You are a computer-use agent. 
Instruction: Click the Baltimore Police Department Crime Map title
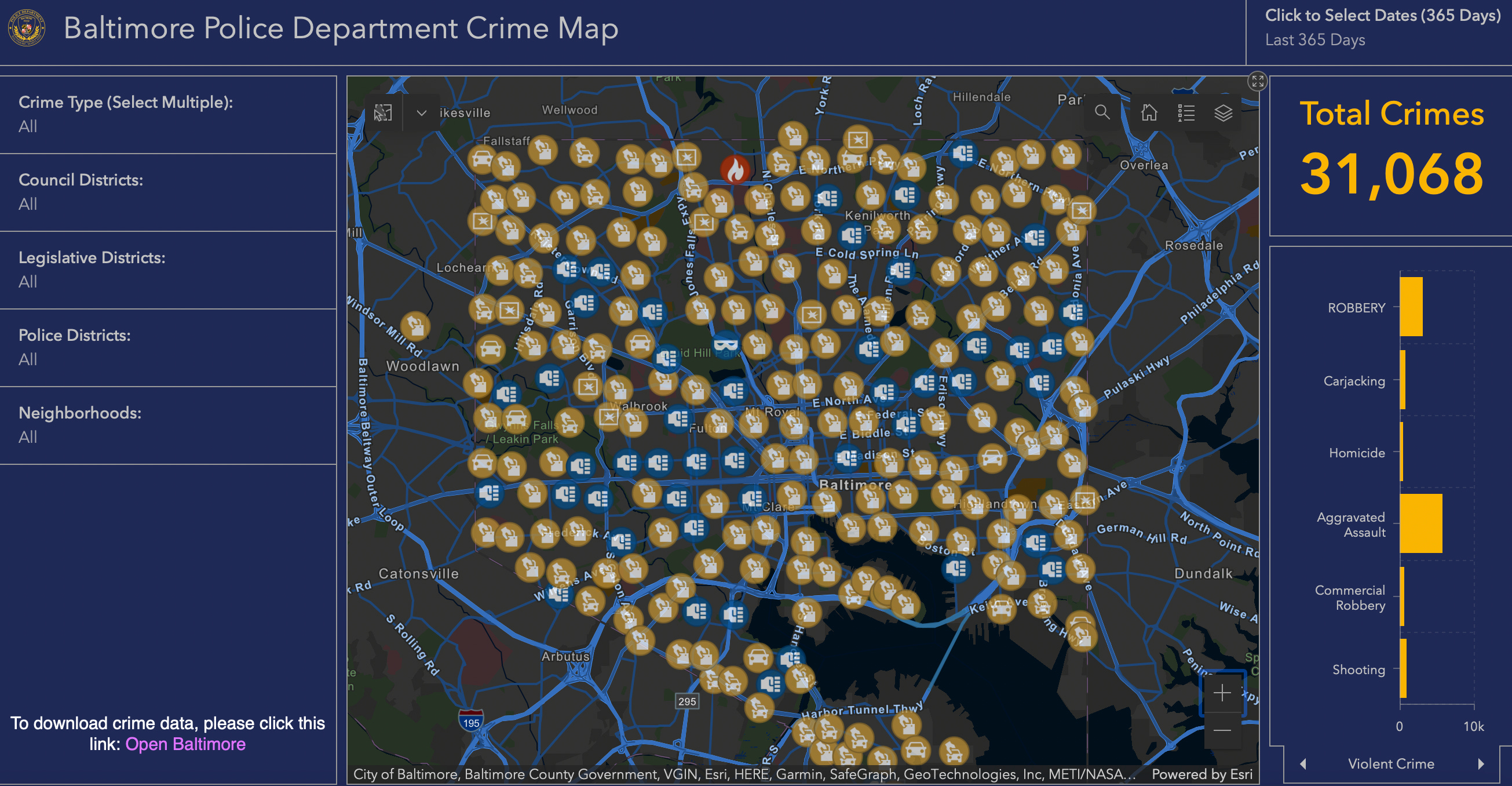tap(341, 28)
